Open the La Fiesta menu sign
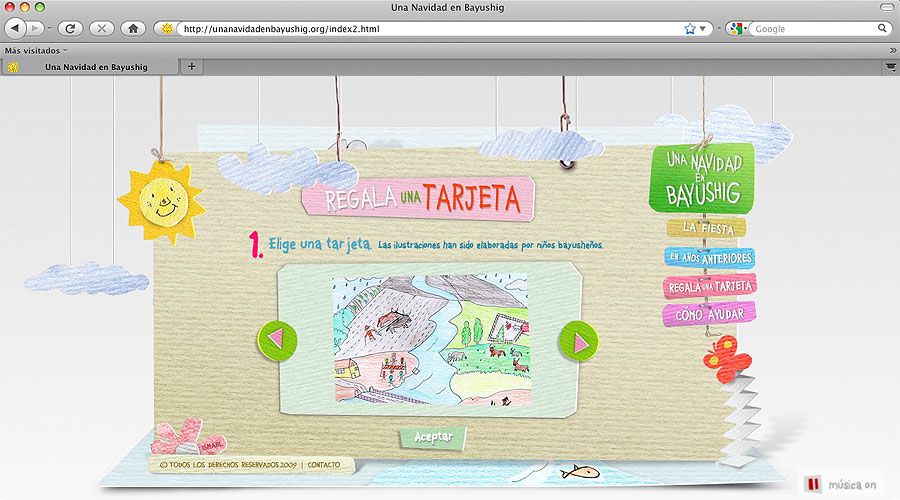900x500 pixels. 707,228
